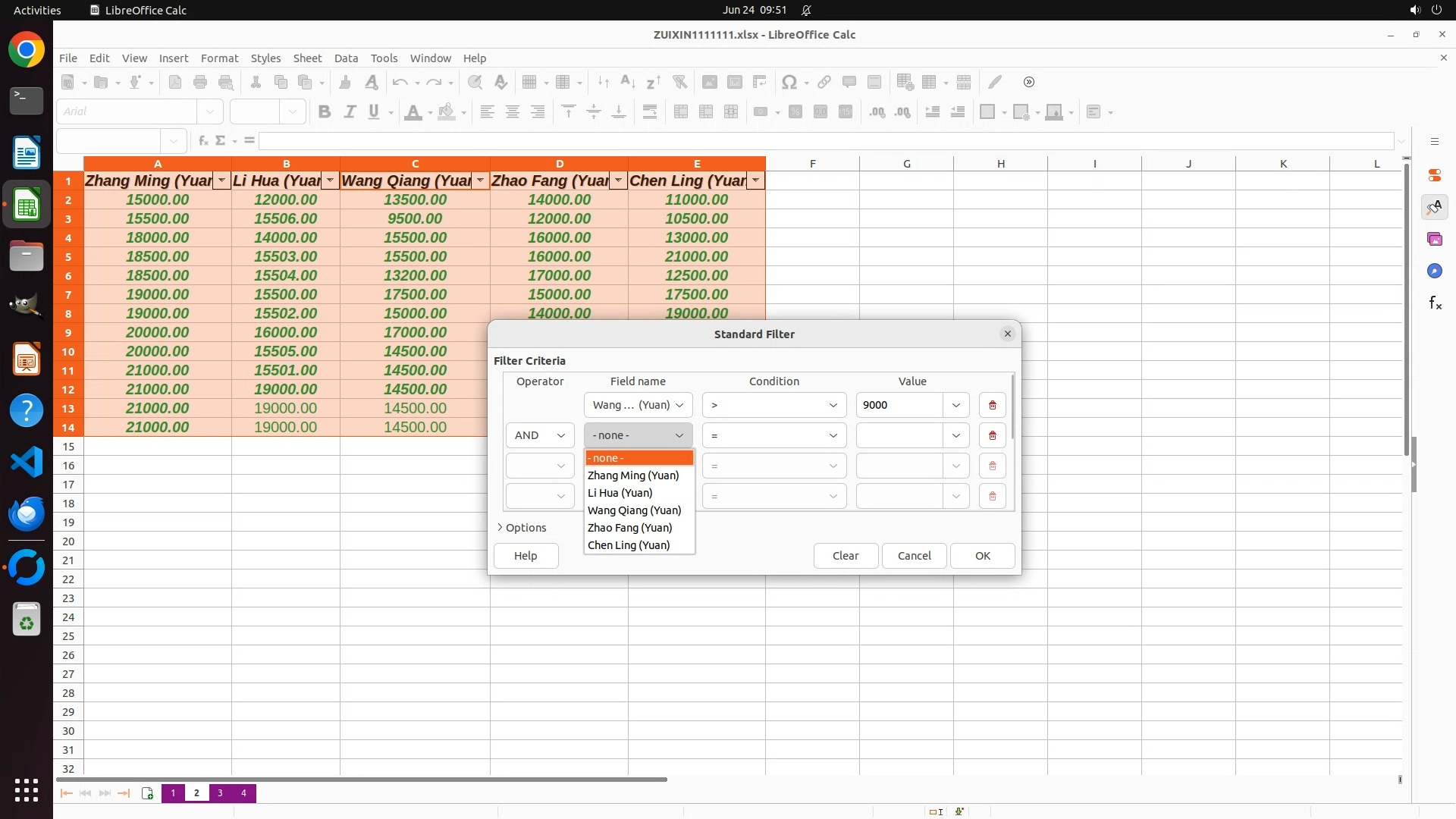Toggle autofilter arrow on Chen Ling column

pos(755,180)
